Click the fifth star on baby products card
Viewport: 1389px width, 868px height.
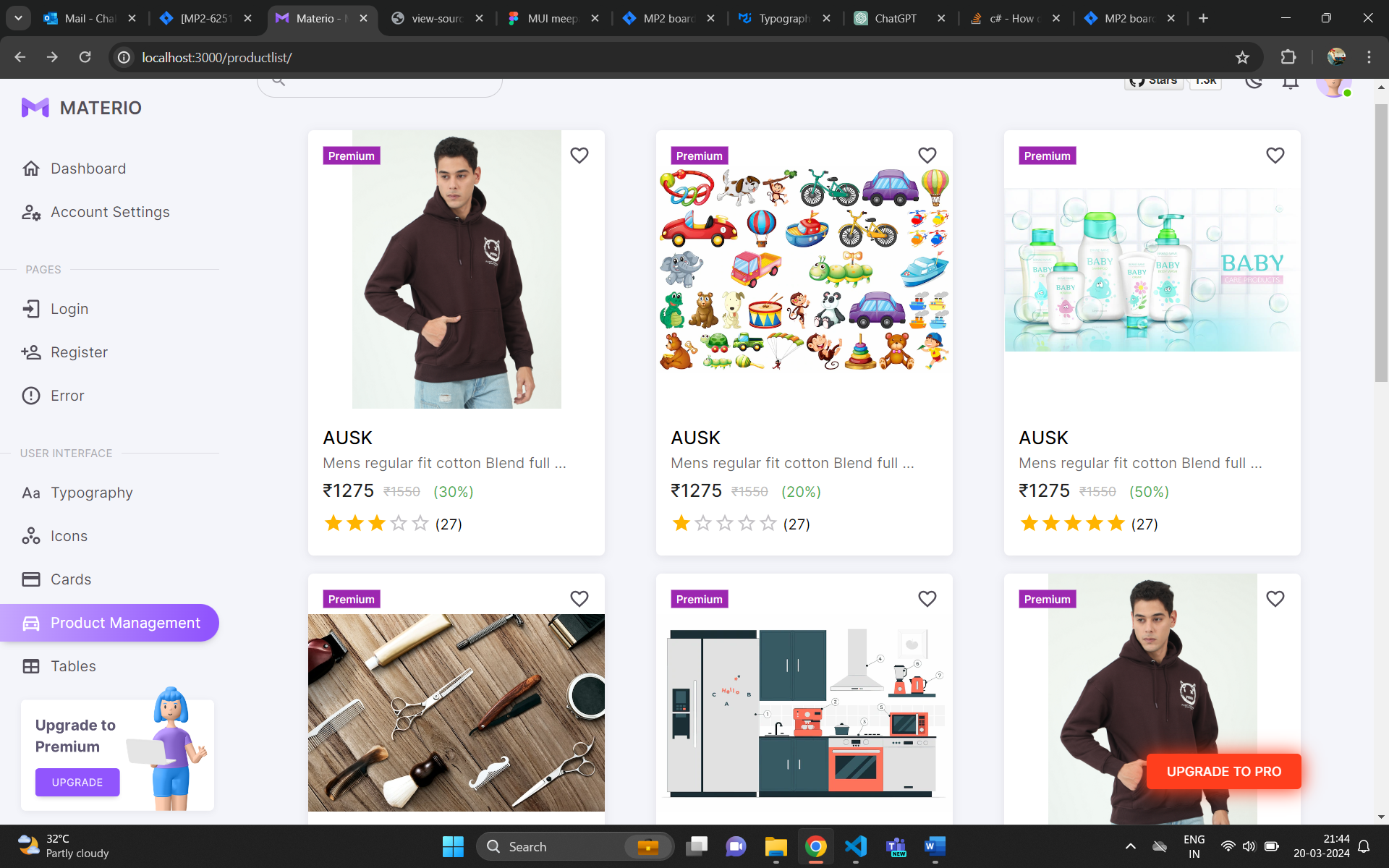[1116, 523]
